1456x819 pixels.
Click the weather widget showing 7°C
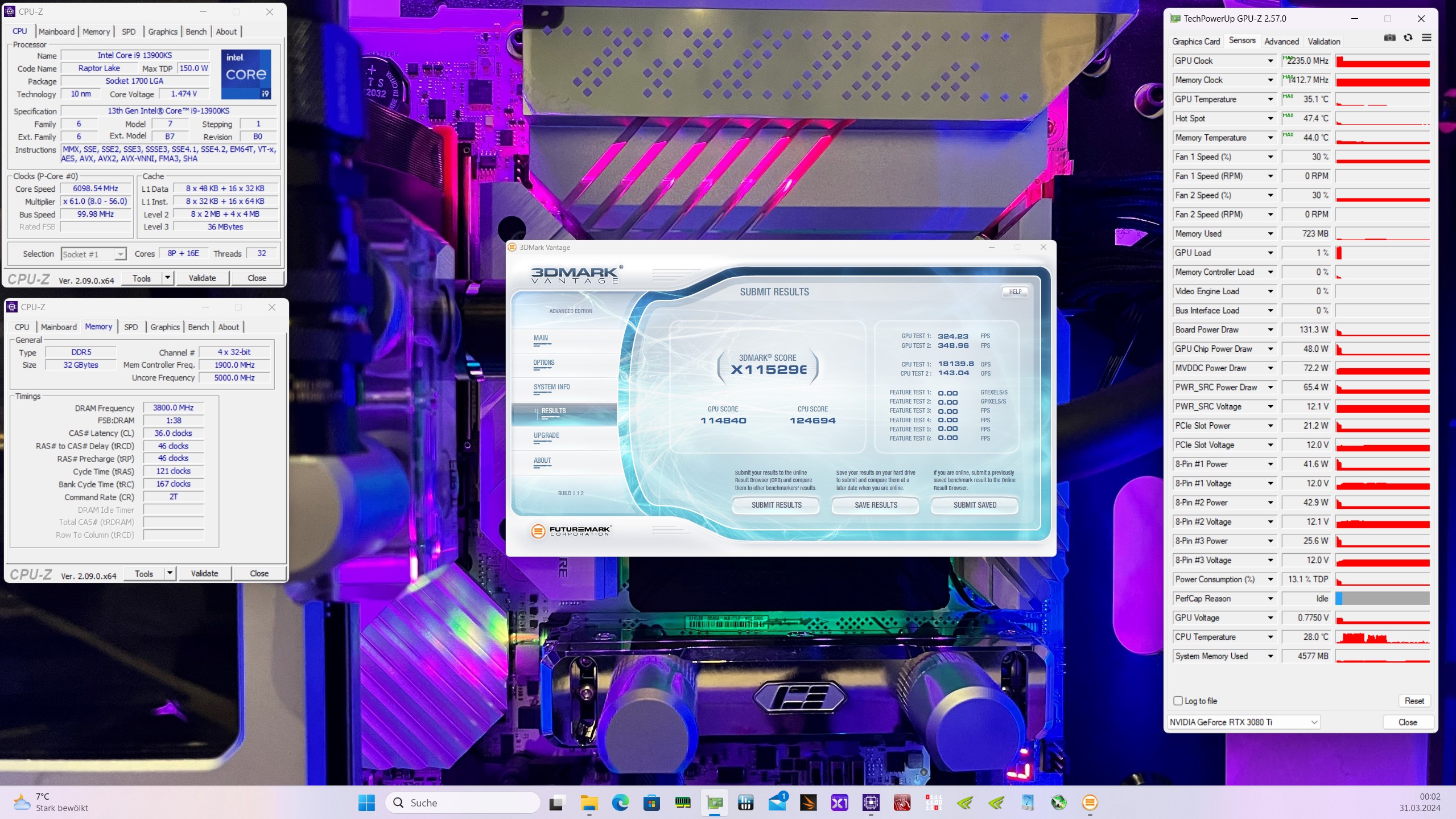[x=51, y=802]
